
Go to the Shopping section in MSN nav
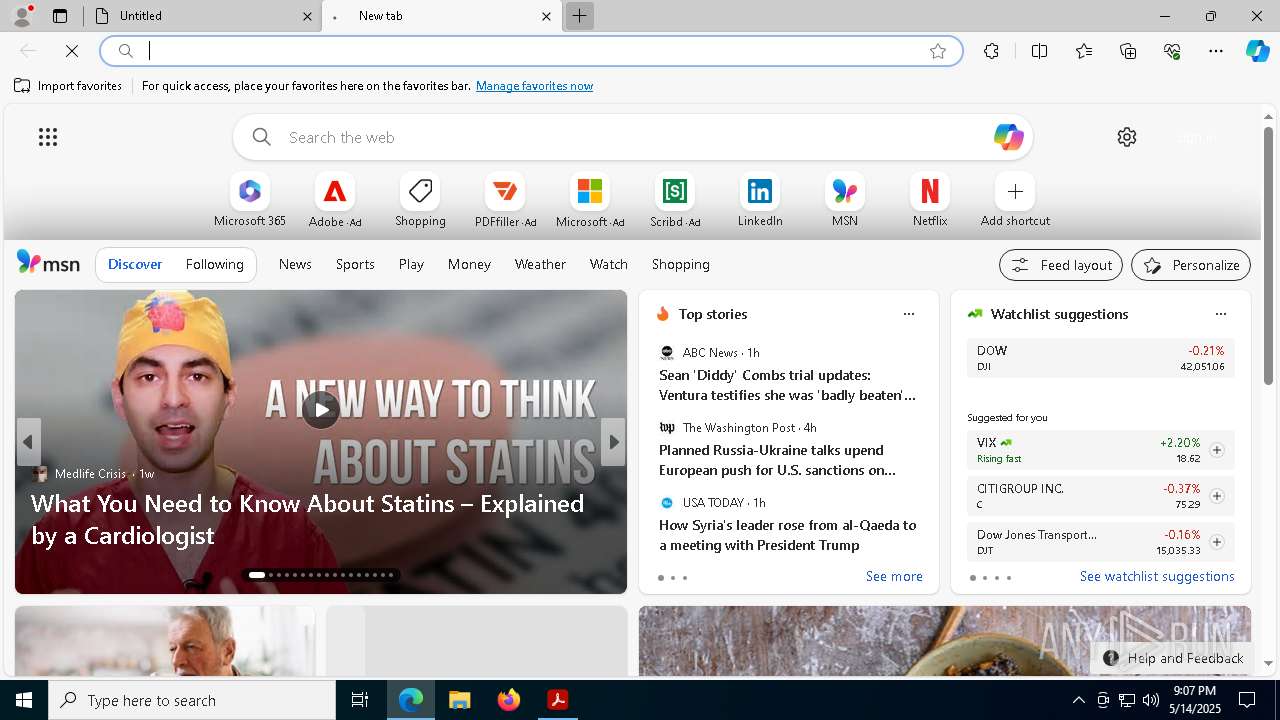point(681,264)
